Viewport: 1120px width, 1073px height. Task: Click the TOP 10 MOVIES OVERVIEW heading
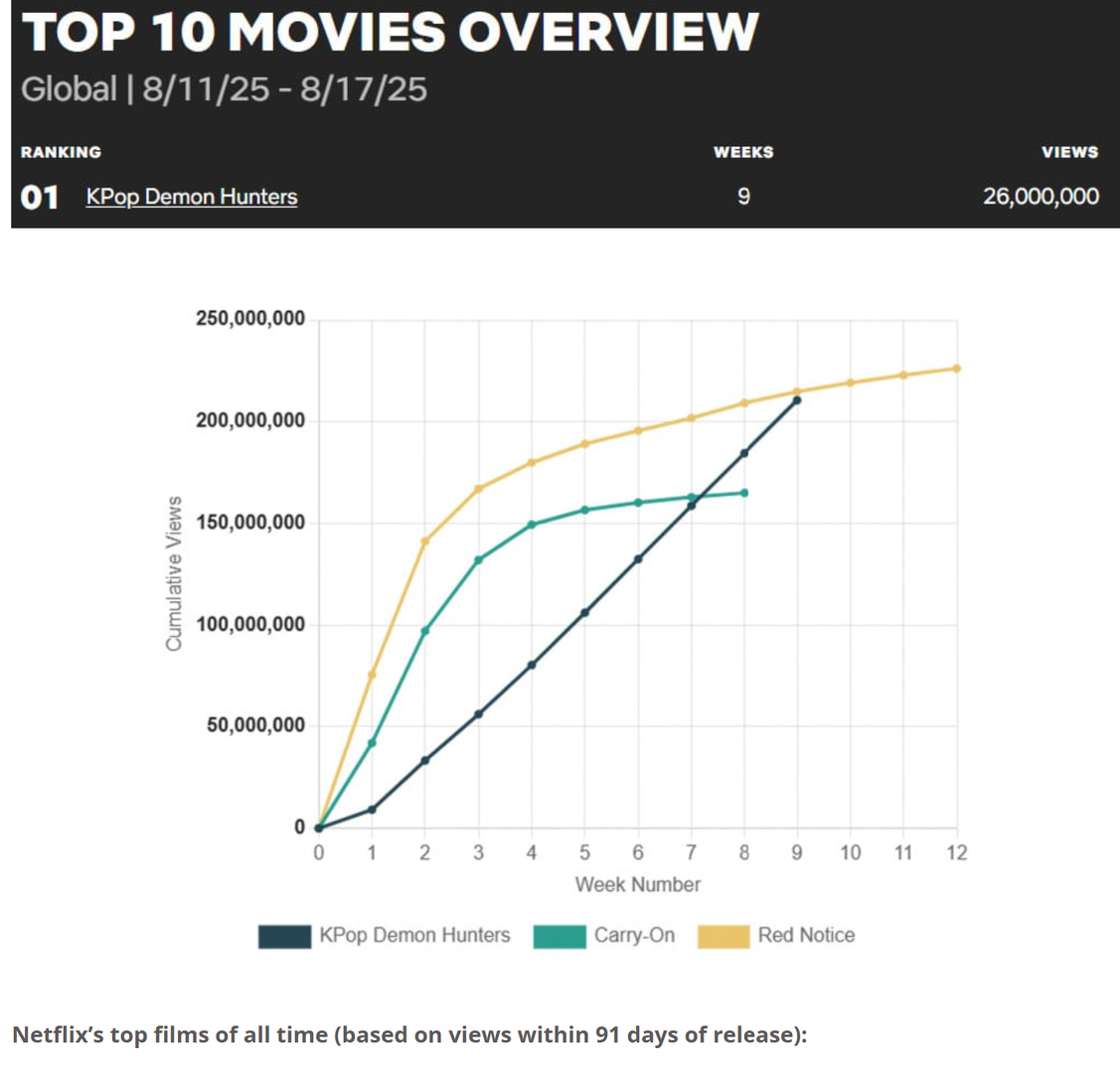tap(390, 33)
